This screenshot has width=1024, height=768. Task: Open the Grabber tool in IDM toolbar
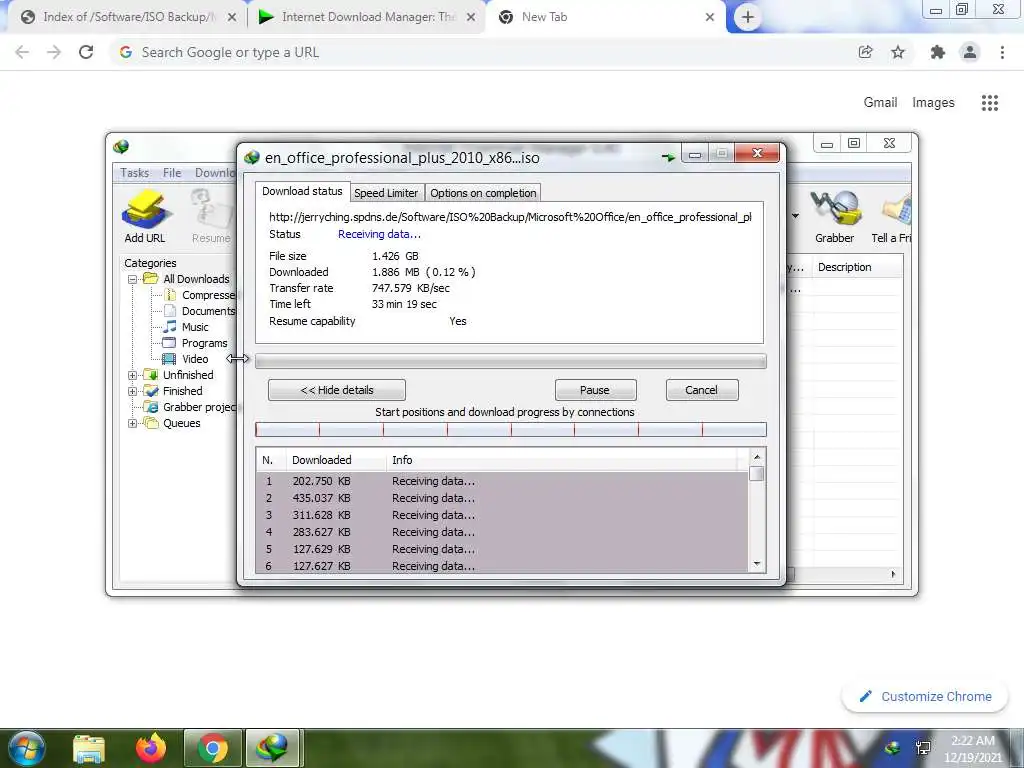tap(834, 216)
